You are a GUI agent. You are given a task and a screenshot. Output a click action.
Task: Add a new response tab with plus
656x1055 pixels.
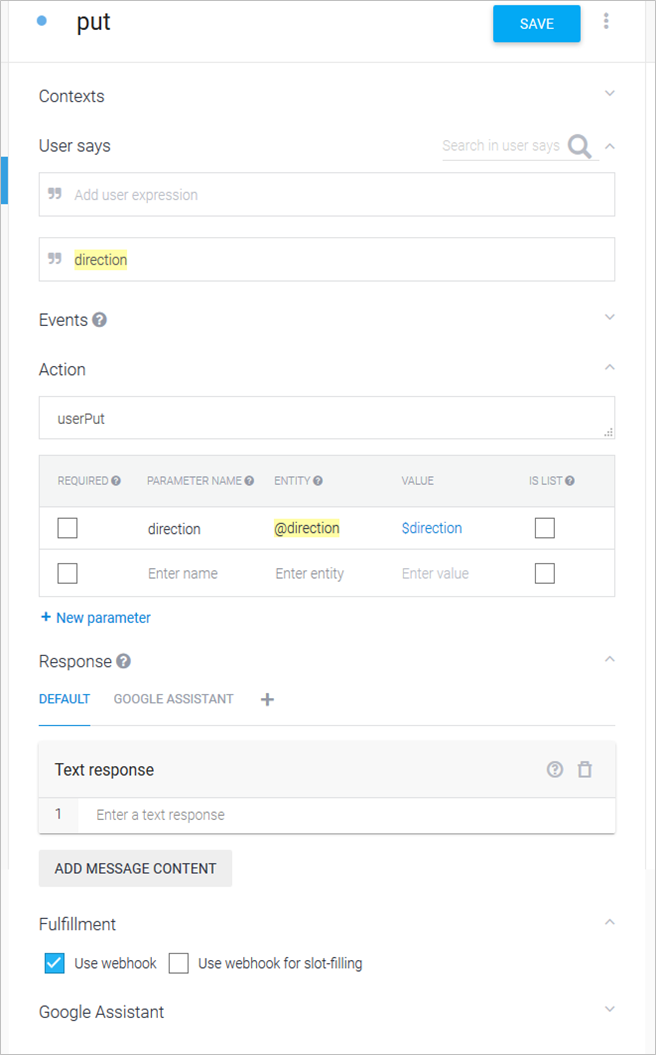267,700
